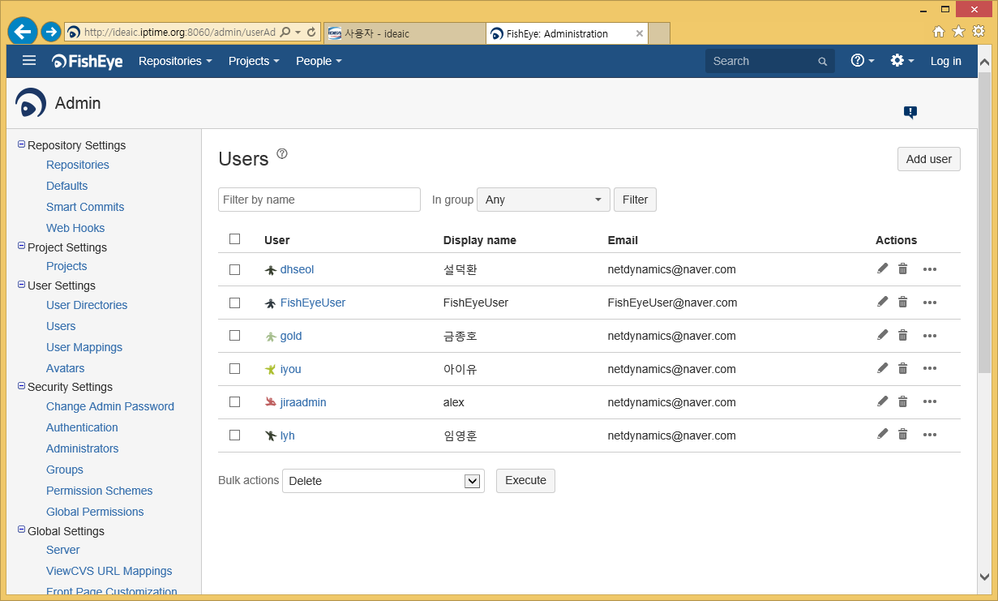Open the hamburger navigation menu
The height and width of the screenshot is (601, 998).
point(28,61)
